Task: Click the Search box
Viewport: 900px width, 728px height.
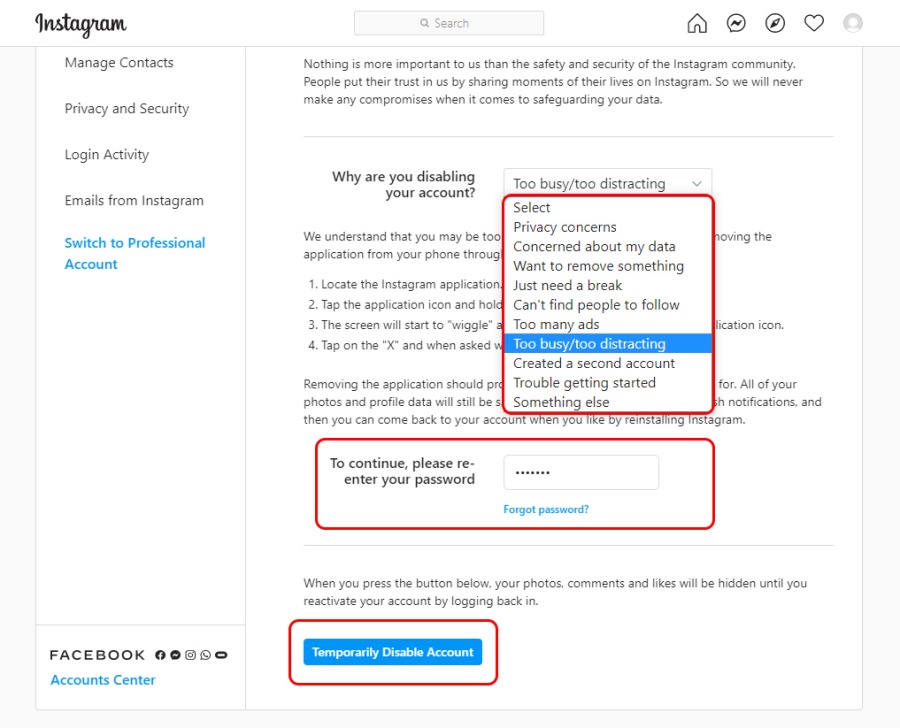Action: (449, 23)
